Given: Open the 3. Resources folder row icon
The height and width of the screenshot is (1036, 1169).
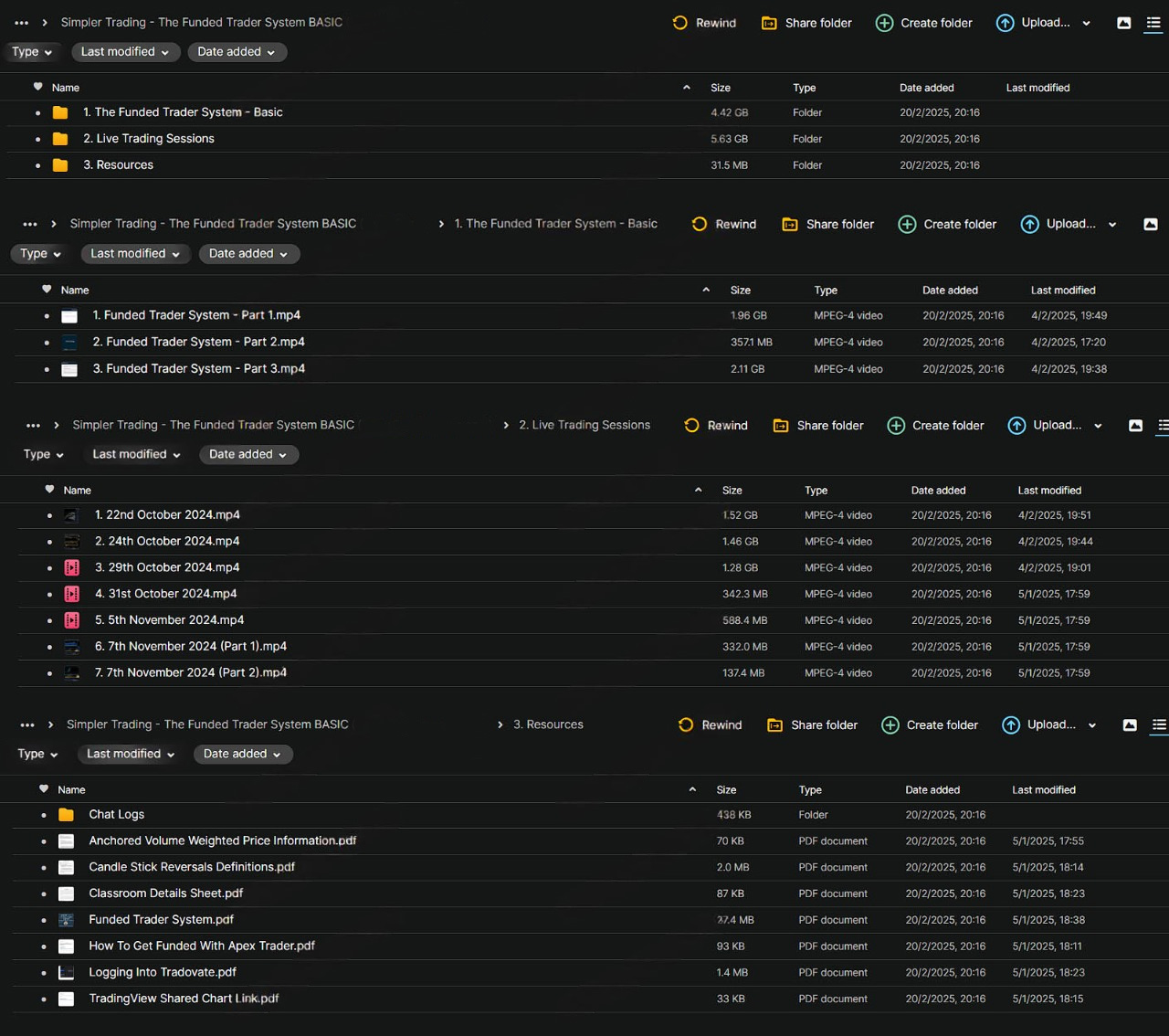Looking at the screenshot, I should 60,165.
